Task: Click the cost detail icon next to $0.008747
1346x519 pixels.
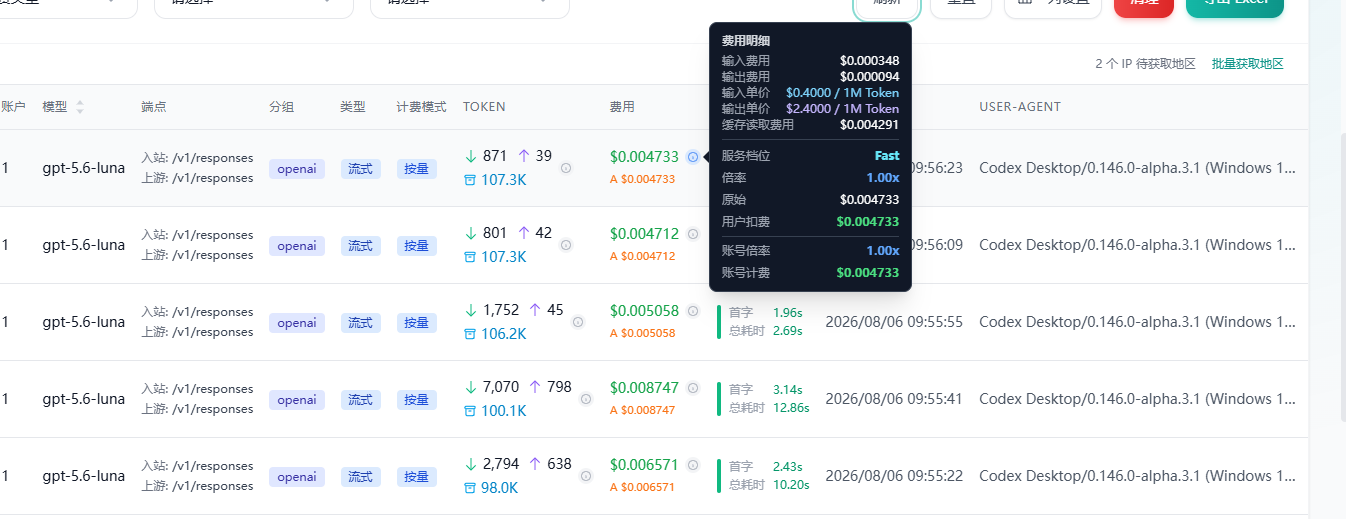Action: pyautogui.click(x=693, y=388)
